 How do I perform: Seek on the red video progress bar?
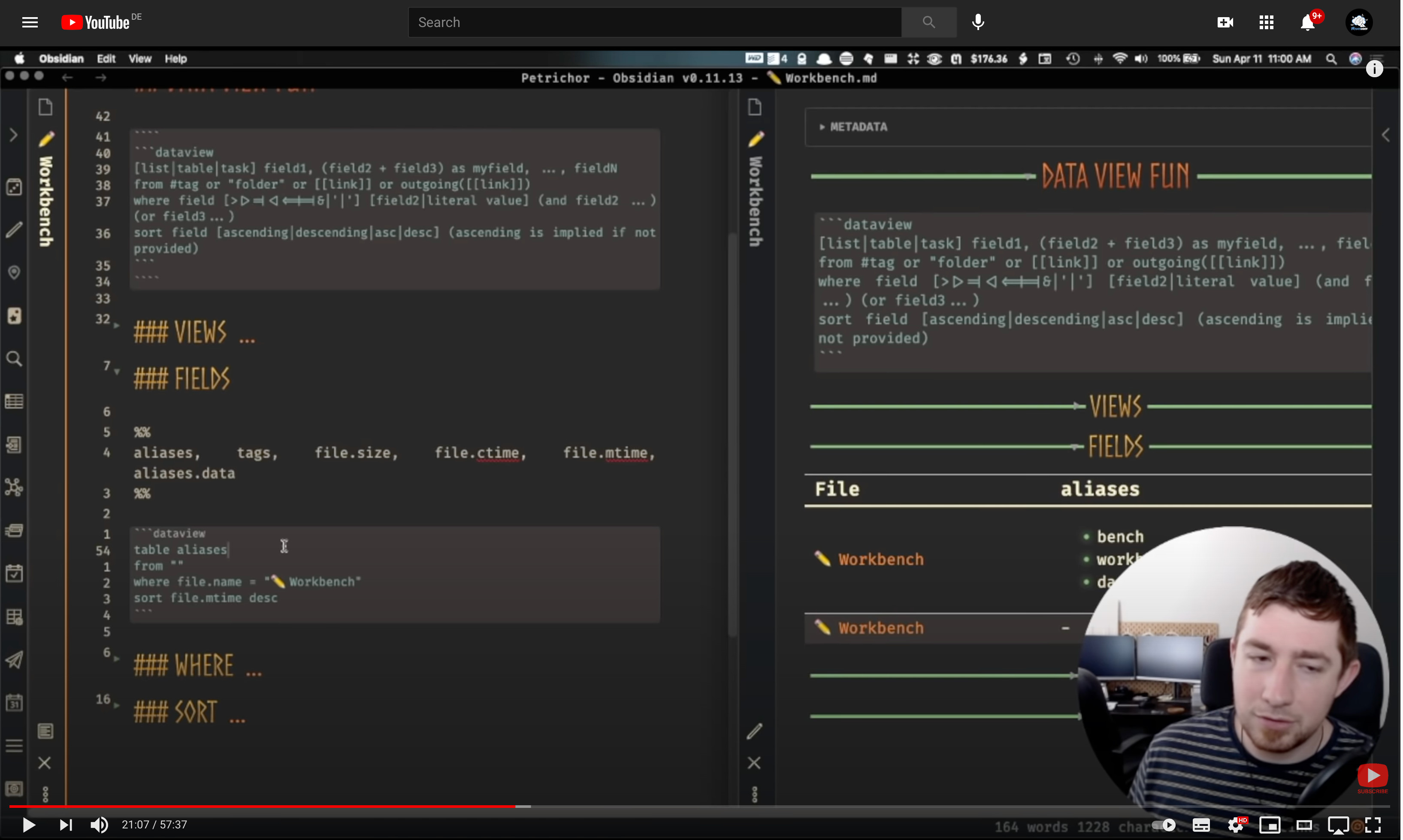(263, 807)
